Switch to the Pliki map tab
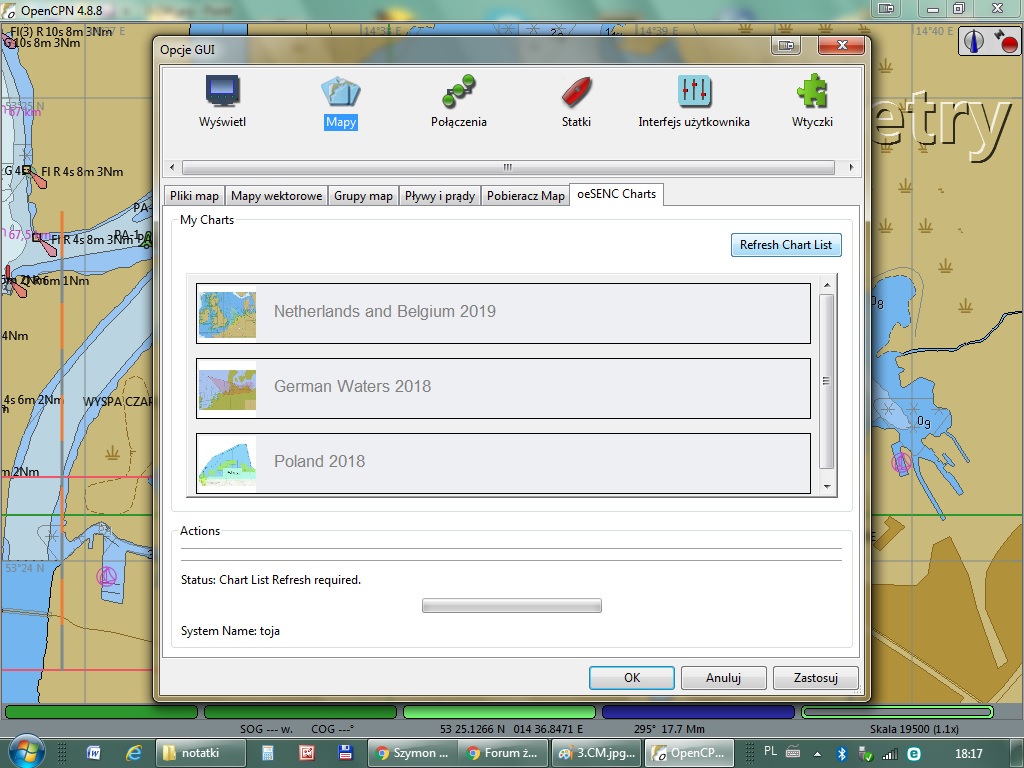This screenshot has height=768, width=1024. [x=195, y=196]
